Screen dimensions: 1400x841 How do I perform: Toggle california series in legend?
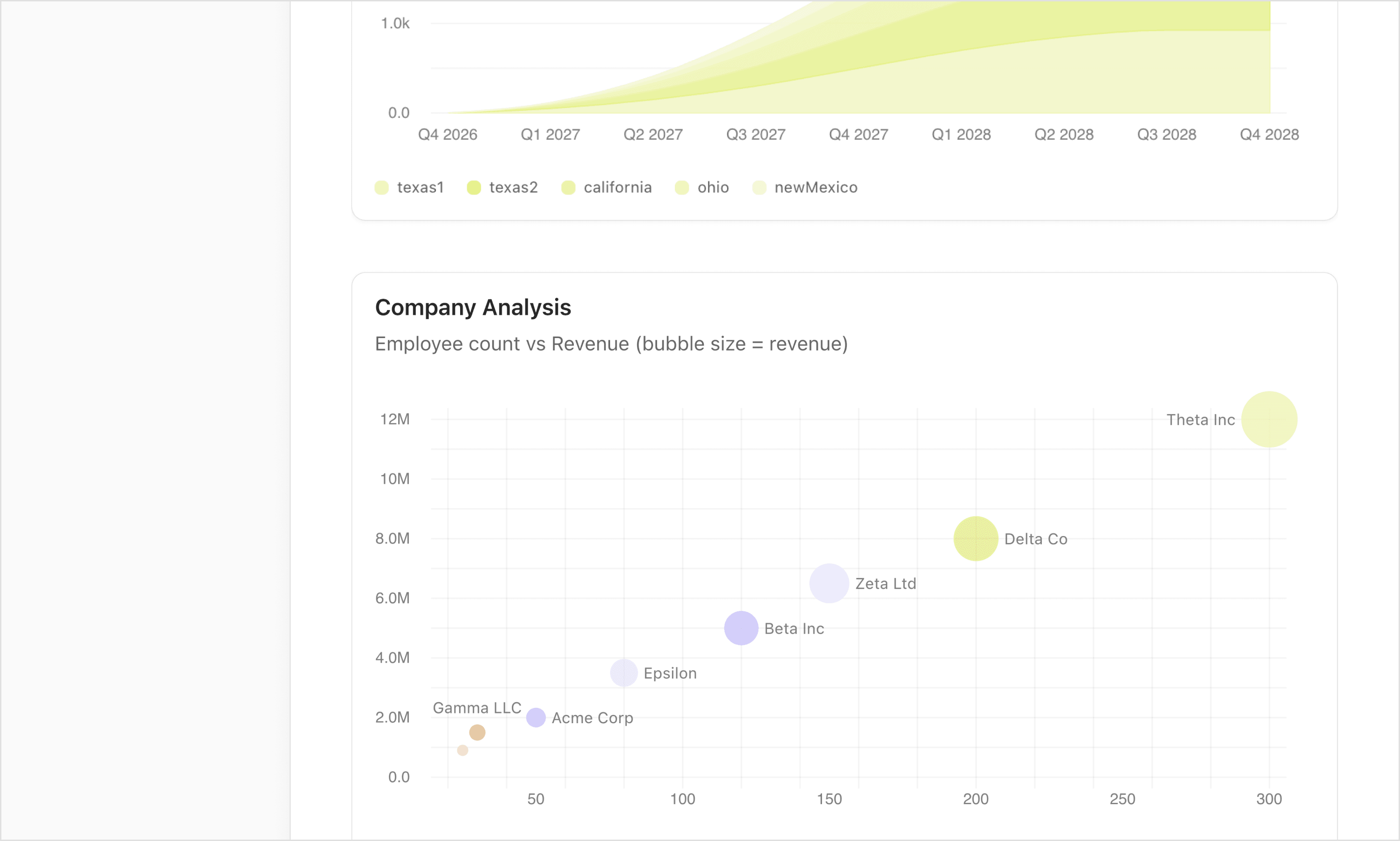[x=617, y=188]
